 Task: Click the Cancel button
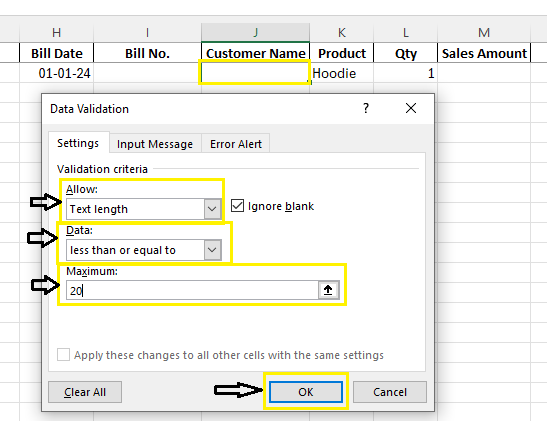[x=390, y=392]
